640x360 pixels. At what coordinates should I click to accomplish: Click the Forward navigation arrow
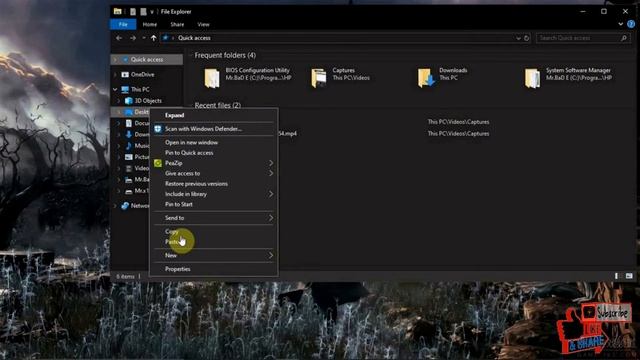(133, 38)
